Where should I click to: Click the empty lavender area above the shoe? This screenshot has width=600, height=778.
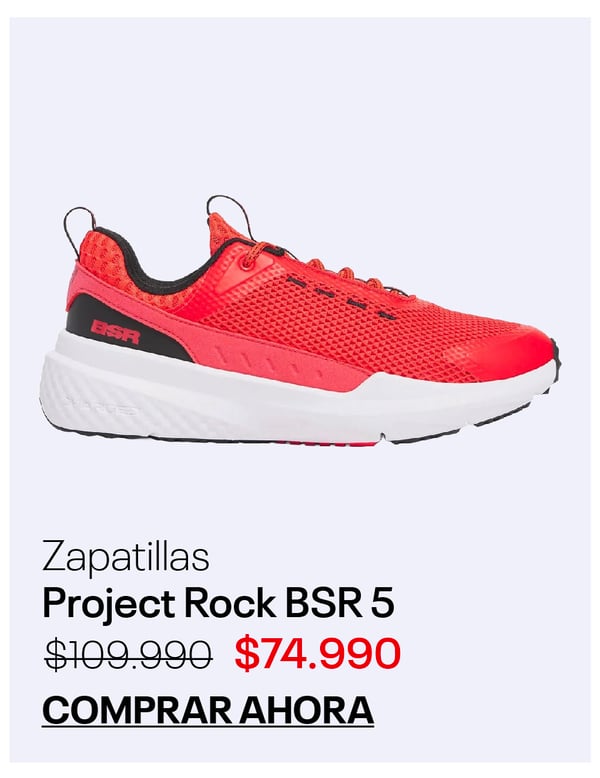pos(300,99)
